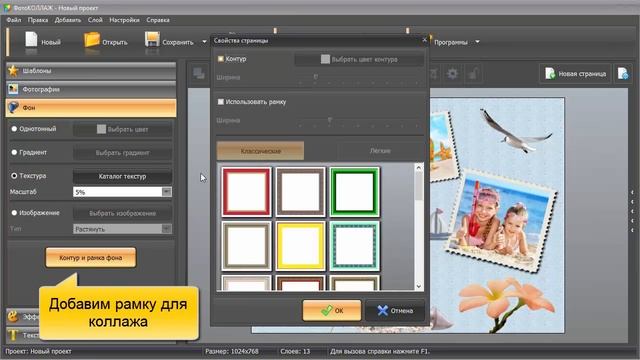
Task: Switch to the Классические frames tab
Action: coord(260,151)
